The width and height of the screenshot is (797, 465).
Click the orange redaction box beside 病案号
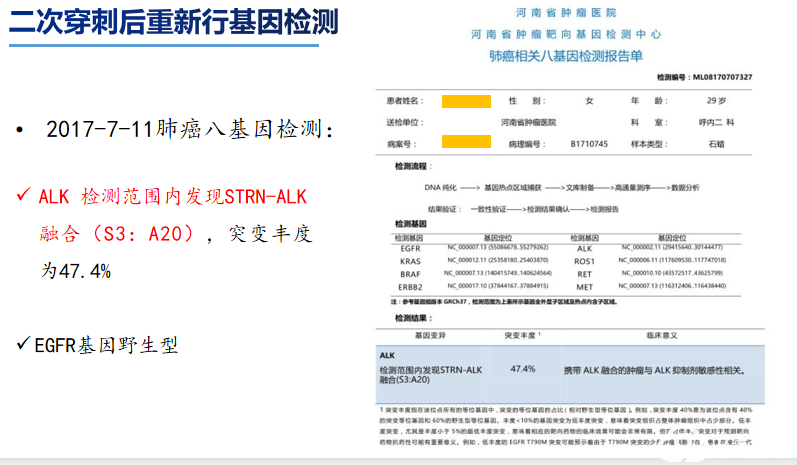[463, 143]
